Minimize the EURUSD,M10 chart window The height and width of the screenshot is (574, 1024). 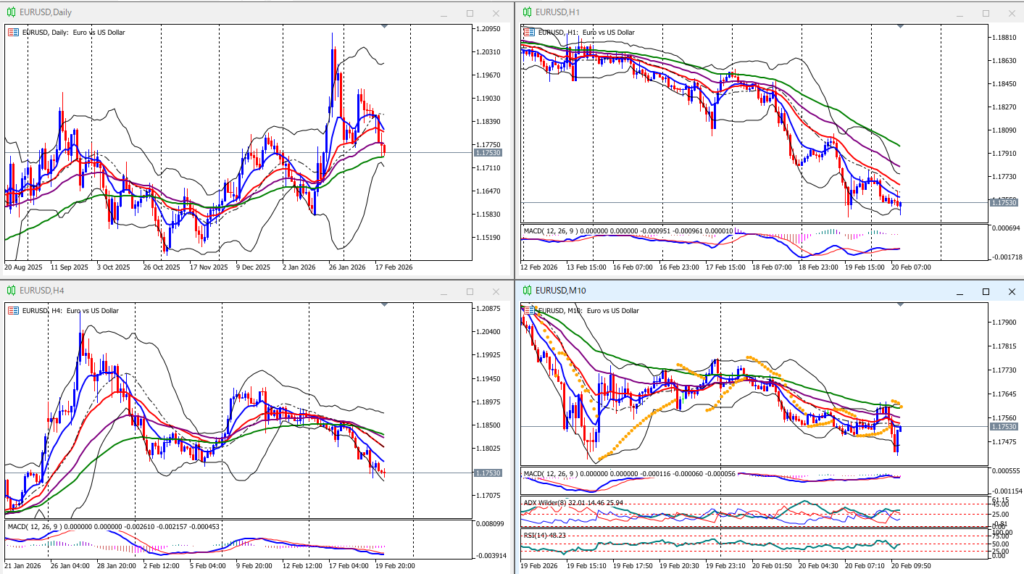point(961,291)
